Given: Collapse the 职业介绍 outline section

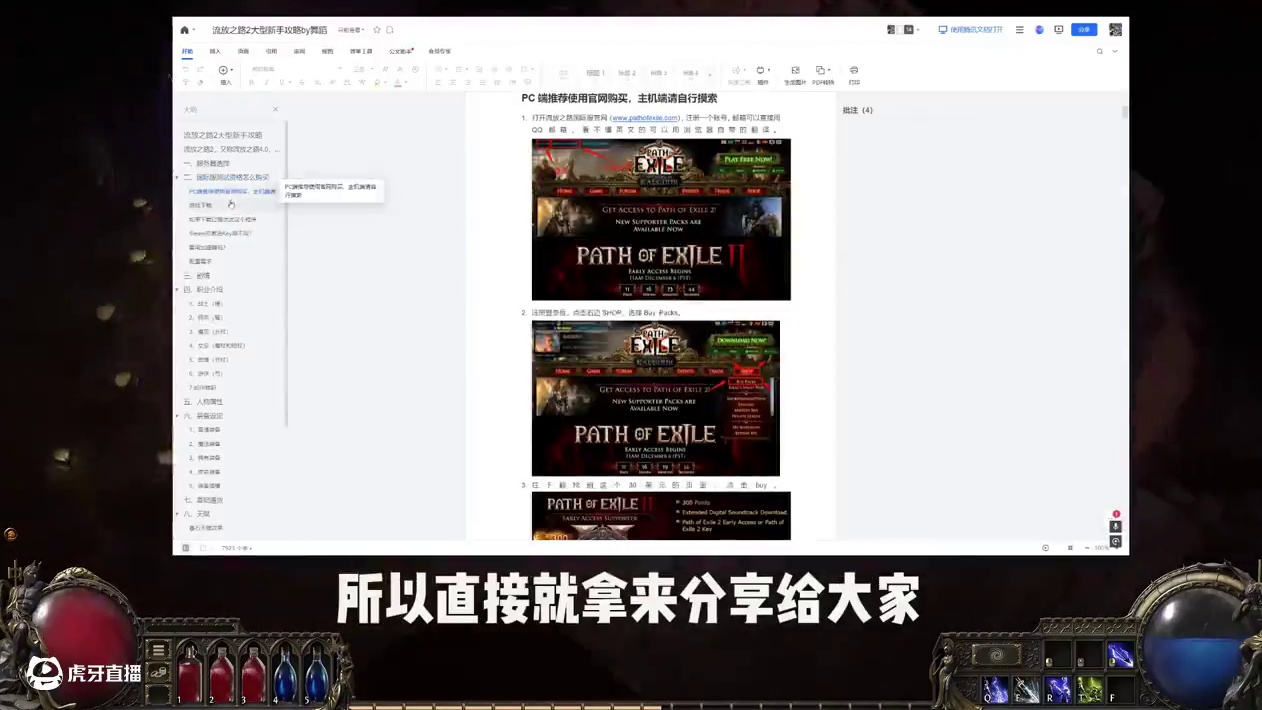Looking at the screenshot, I should tap(178, 289).
